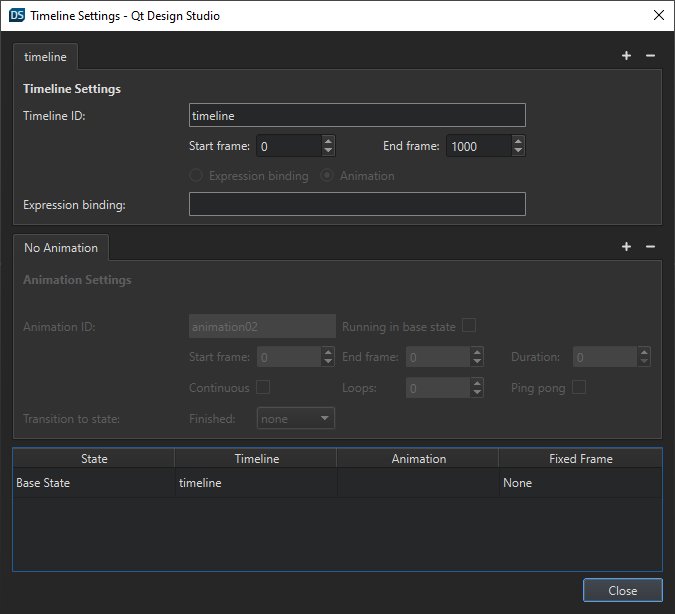Viewport: 675px width, 614px height.
Task: Decrease timeline End frame with down arrow
Action: pos(518,151)
